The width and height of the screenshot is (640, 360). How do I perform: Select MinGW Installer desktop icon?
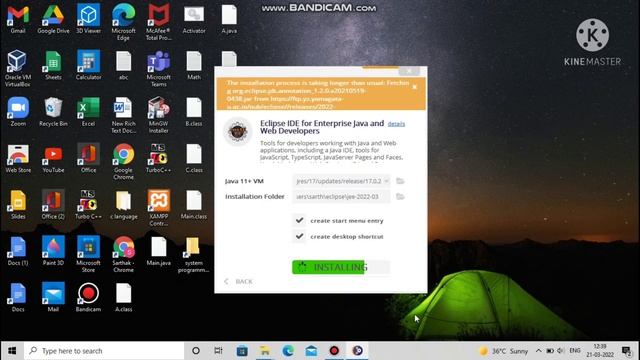pyautogui.click(x=158, y=115)
